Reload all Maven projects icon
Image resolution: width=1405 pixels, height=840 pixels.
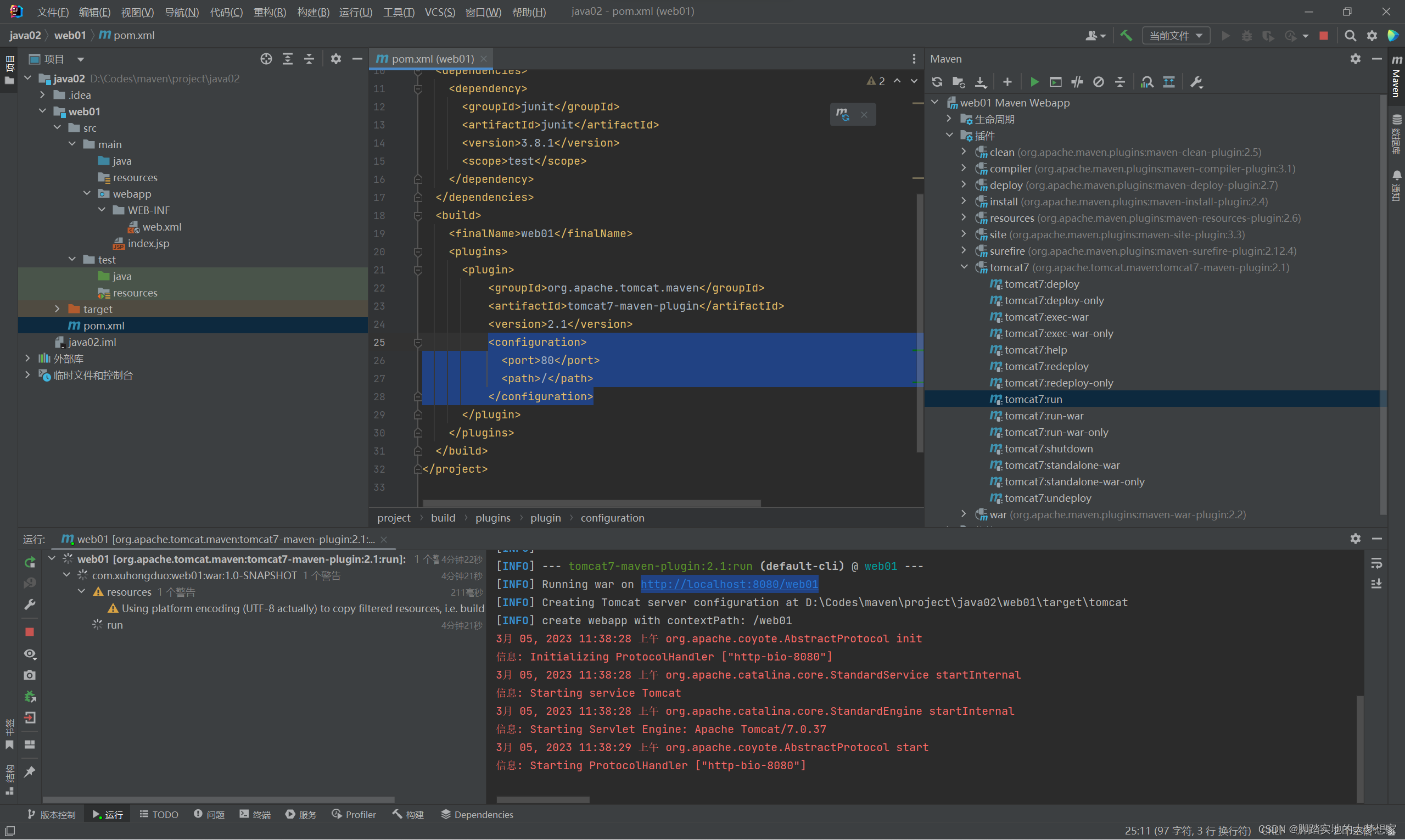click(x=937, y=82)
